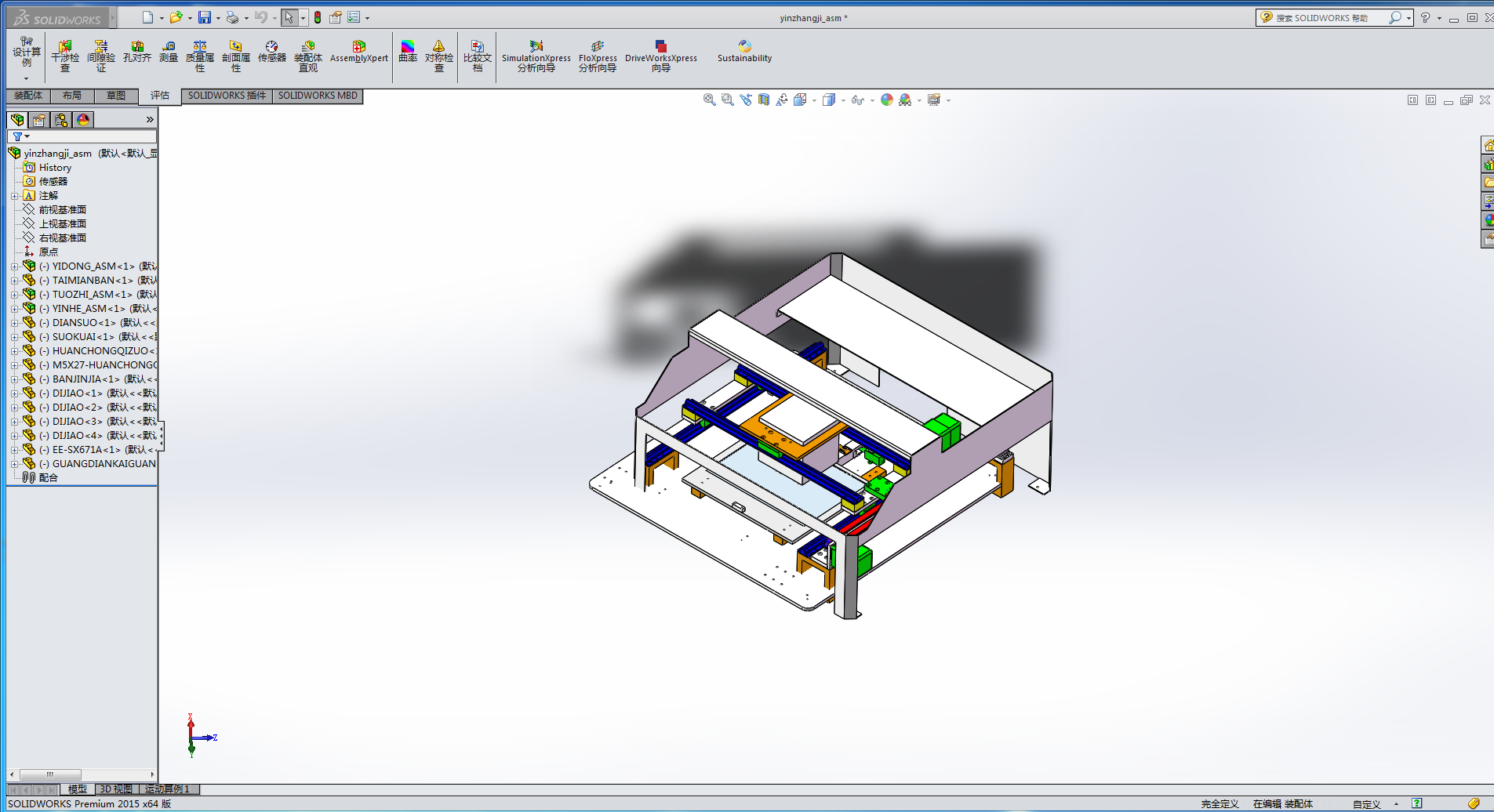Click the Open file folder icon
Screen dimensions: 1494x812
[176, 17]
